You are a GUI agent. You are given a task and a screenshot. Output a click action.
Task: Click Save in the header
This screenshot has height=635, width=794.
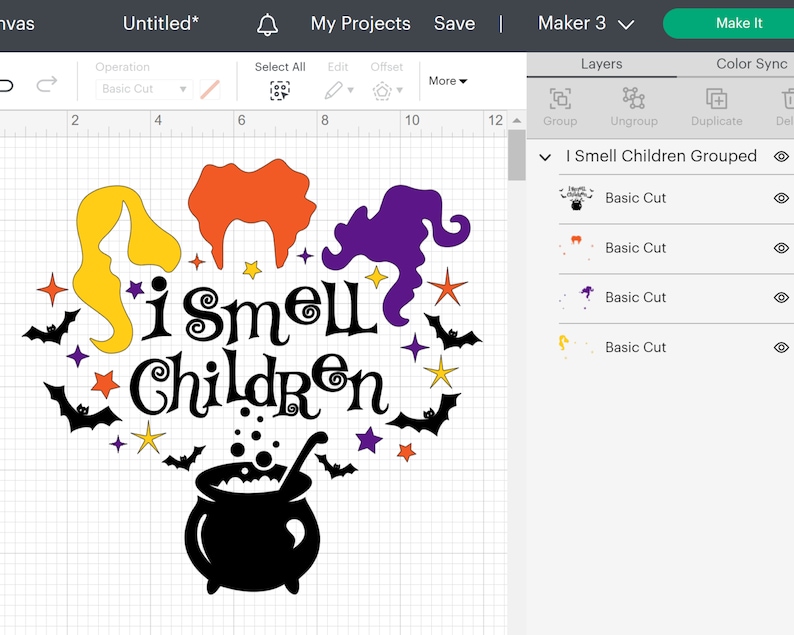(x=454, y=23)
